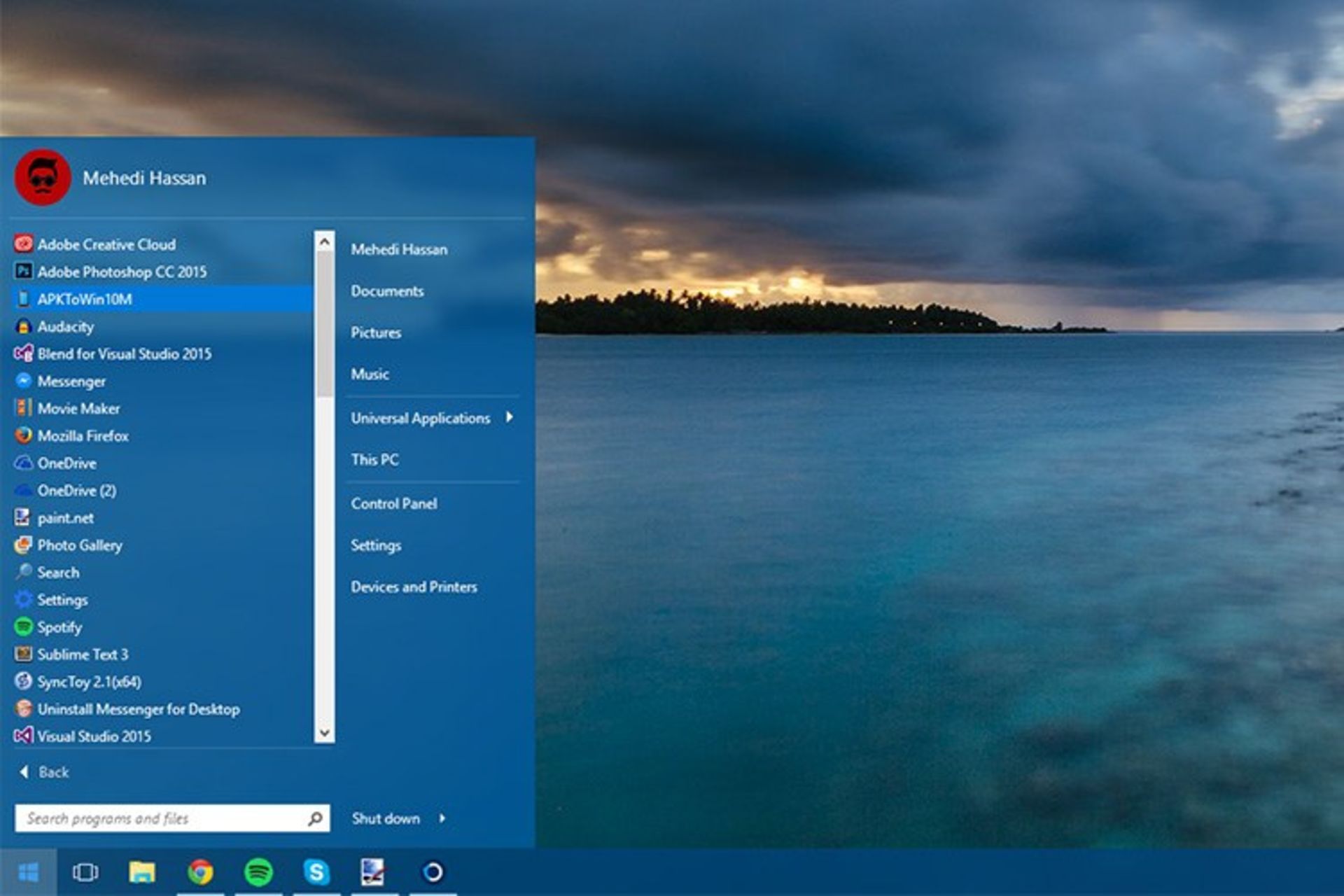Click the Spotify icon in programs list
The height and width of the screenshot is (896, 1344).
pyautogui.click(x=24, y=626)
